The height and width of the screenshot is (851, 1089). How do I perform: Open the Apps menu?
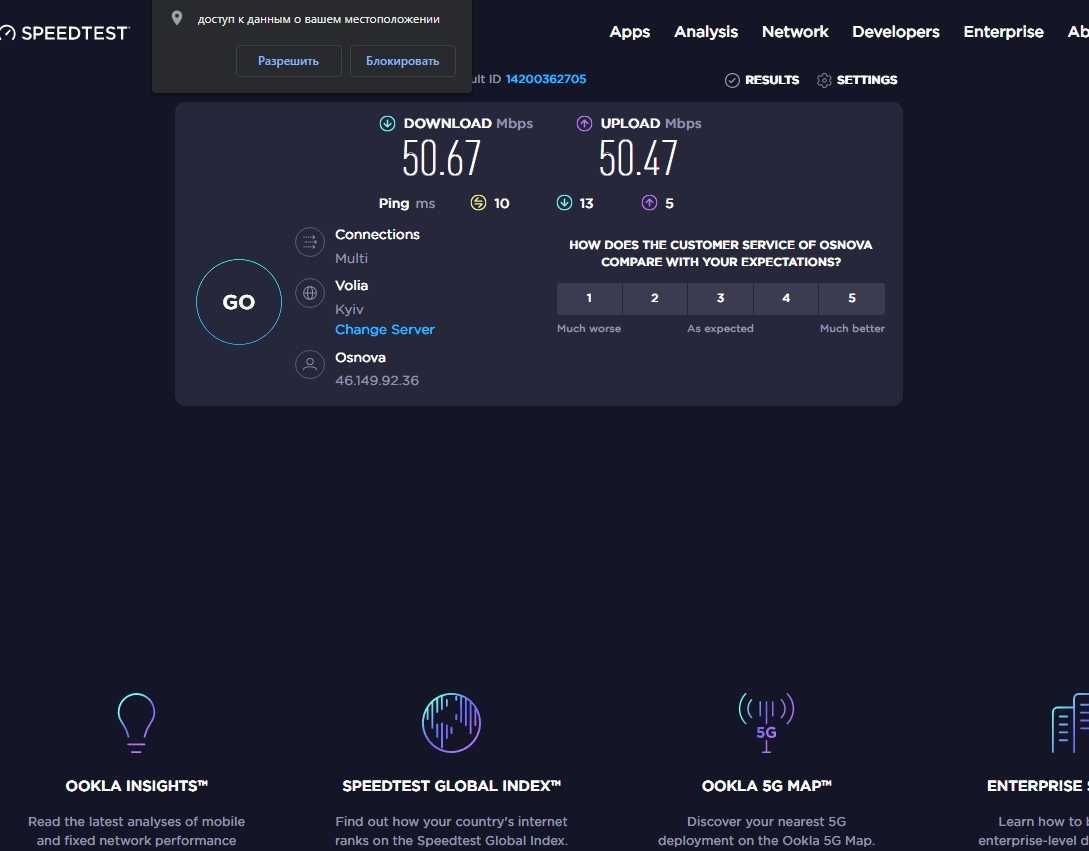(630, 32)
